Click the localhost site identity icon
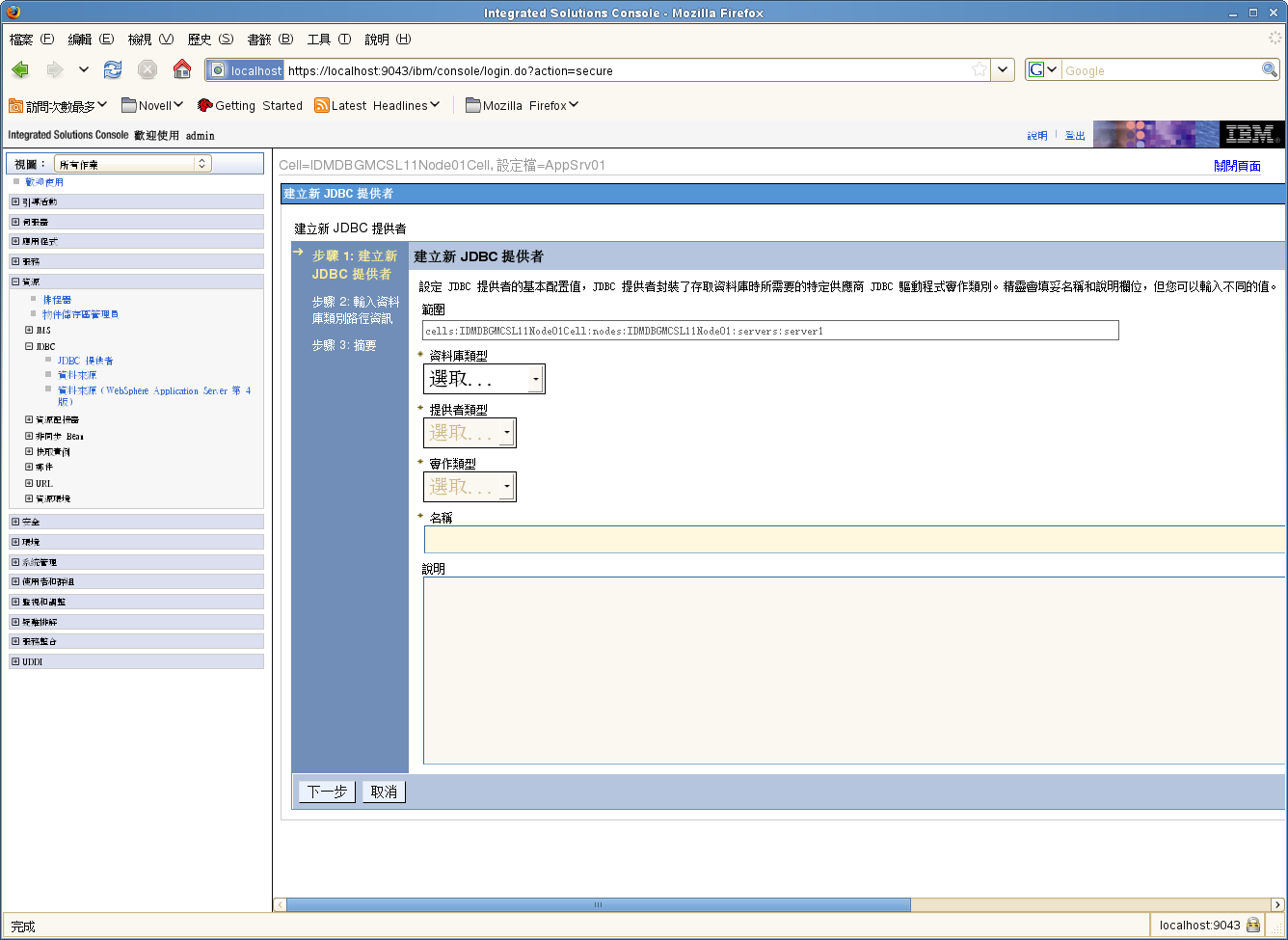Screen dimensions: 1288x940 point(246,70)
